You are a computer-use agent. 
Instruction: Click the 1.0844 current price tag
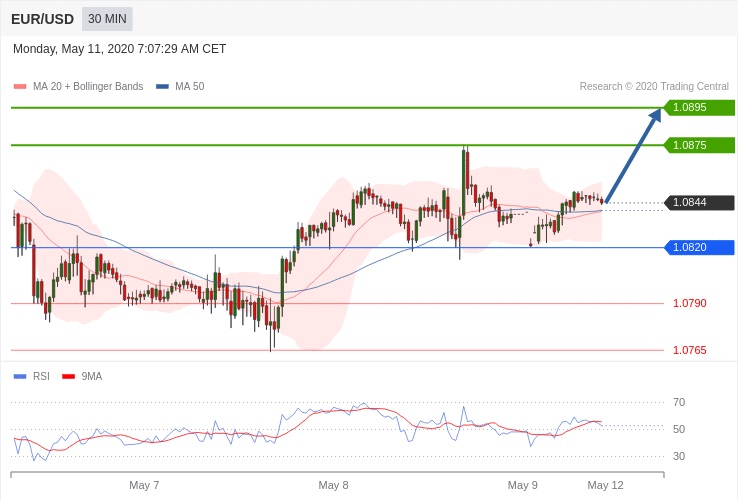click(699, 202)
